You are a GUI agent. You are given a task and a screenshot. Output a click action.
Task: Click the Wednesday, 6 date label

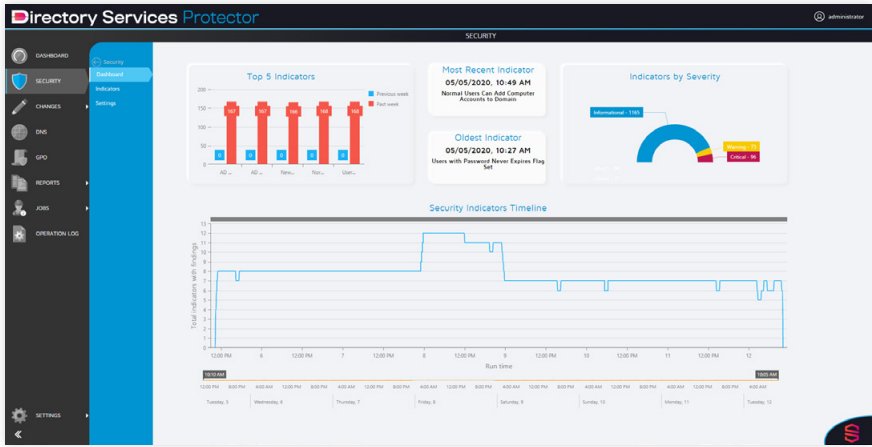[x=269, y=401]
